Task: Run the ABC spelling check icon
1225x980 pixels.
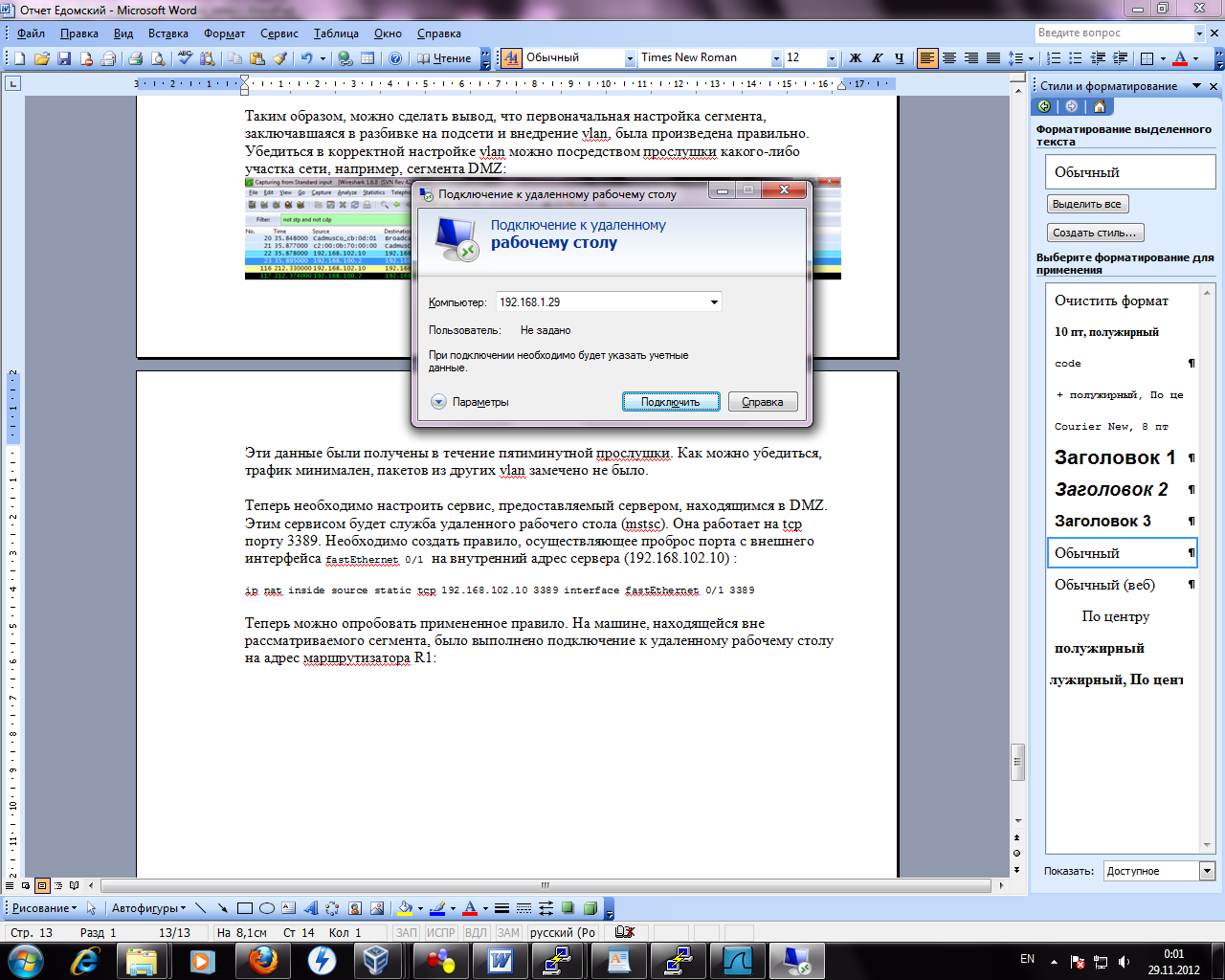Action: 185,58
